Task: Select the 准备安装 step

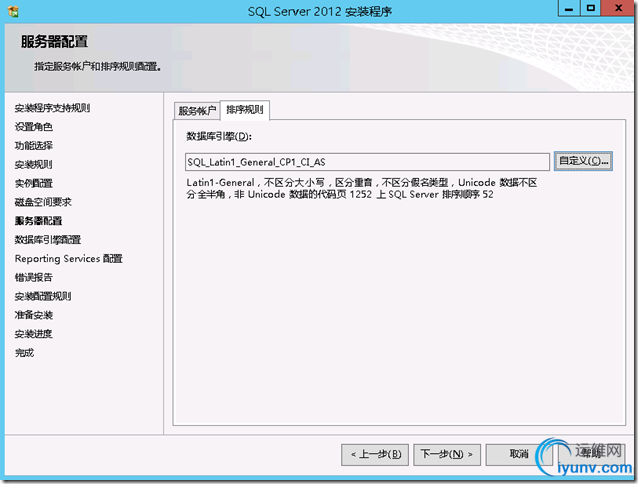Action: [34, 315]
